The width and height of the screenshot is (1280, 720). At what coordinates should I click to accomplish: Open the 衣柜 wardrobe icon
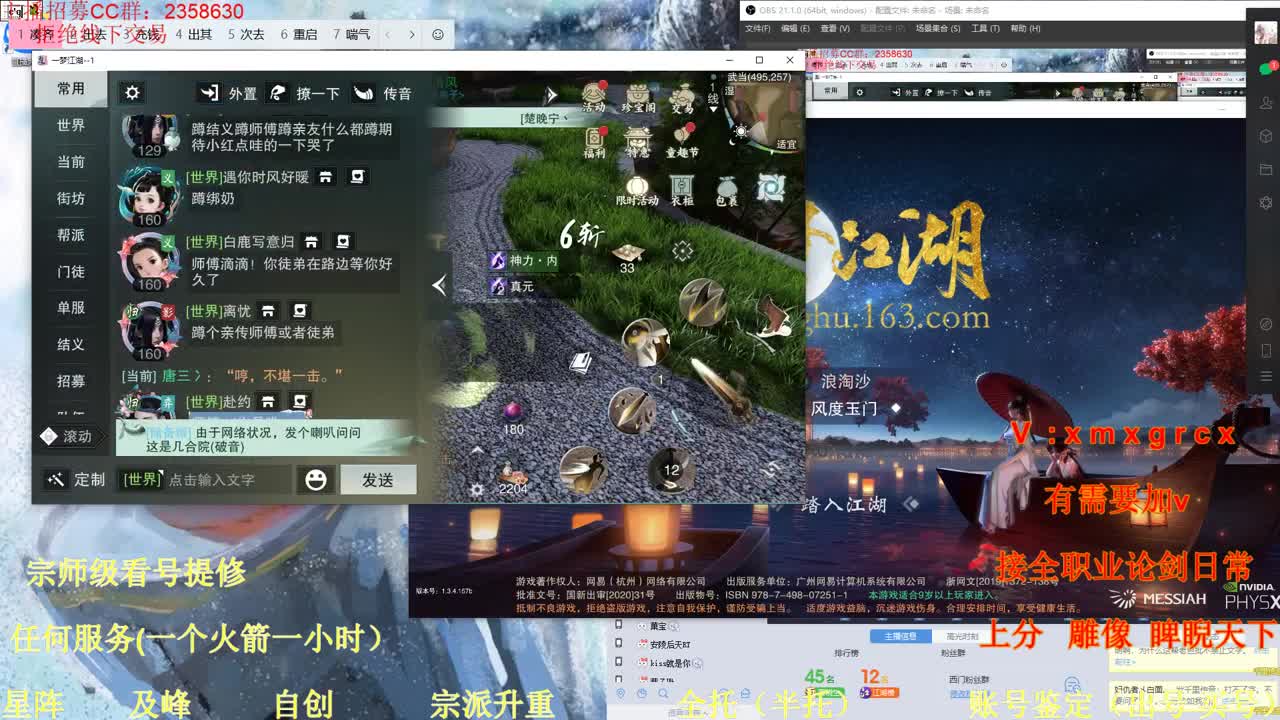682,190
